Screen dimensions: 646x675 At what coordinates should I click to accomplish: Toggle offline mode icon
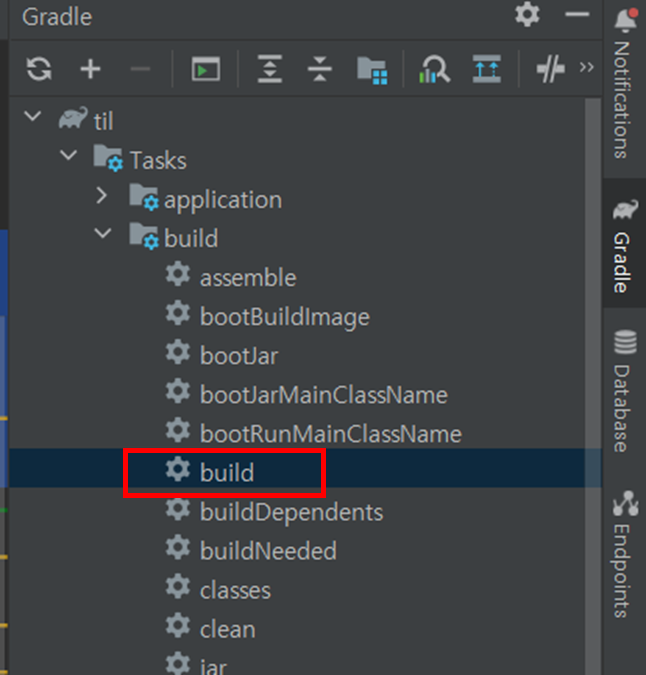tap(550, 69)
